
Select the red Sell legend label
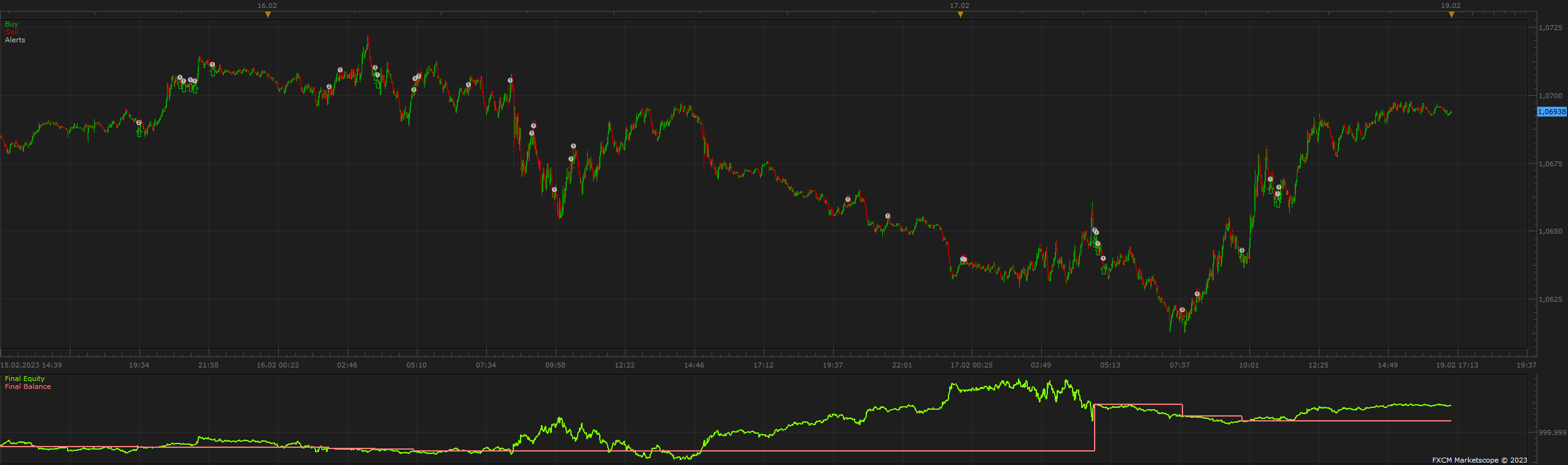[x=12, y=32]
